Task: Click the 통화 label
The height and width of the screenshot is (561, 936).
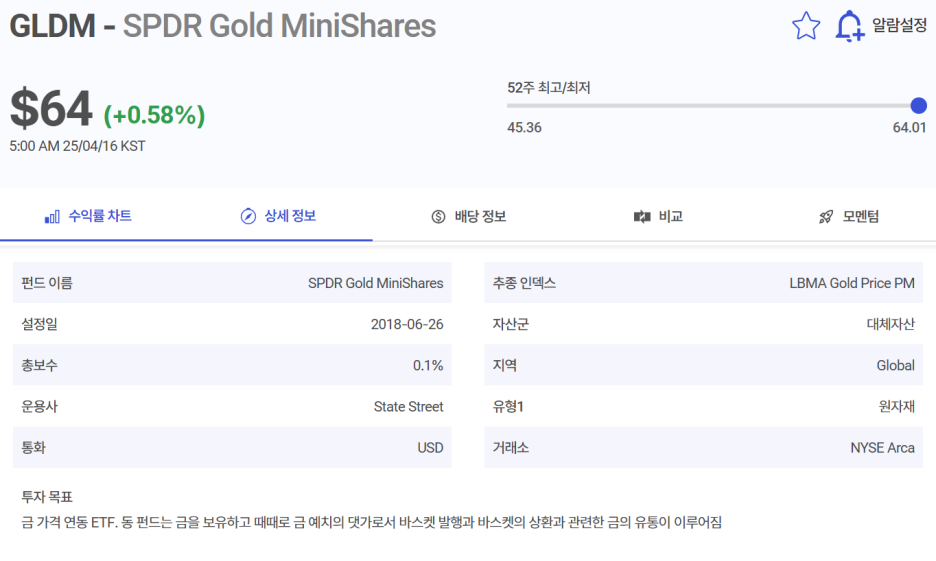Action: tap(33, 448)
